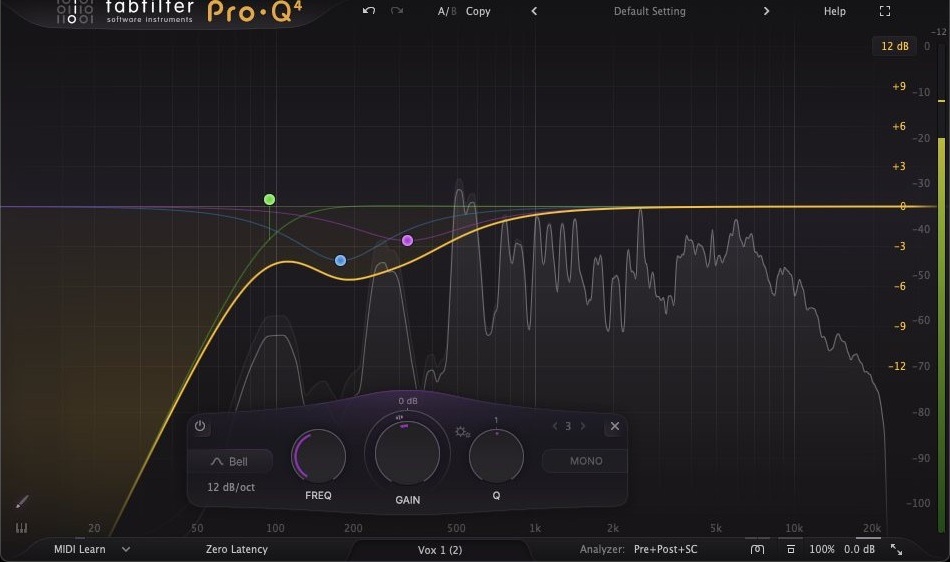Viewport: 950px width, 562px height.
Task: Go to the previous preset arrow
Action: point(534,11)
